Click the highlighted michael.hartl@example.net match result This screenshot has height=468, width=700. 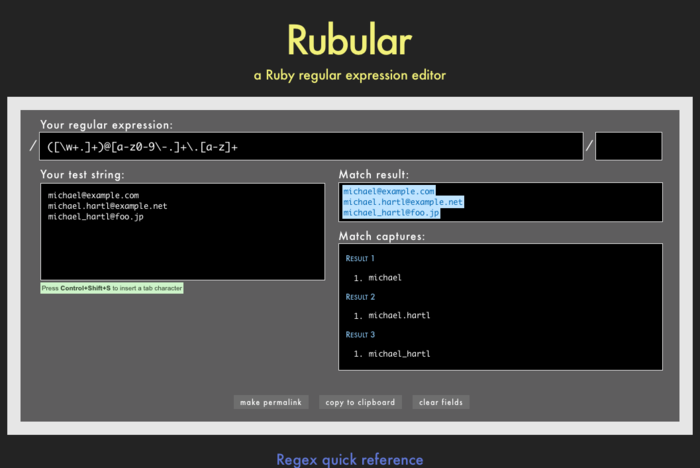tap(403, 202)
